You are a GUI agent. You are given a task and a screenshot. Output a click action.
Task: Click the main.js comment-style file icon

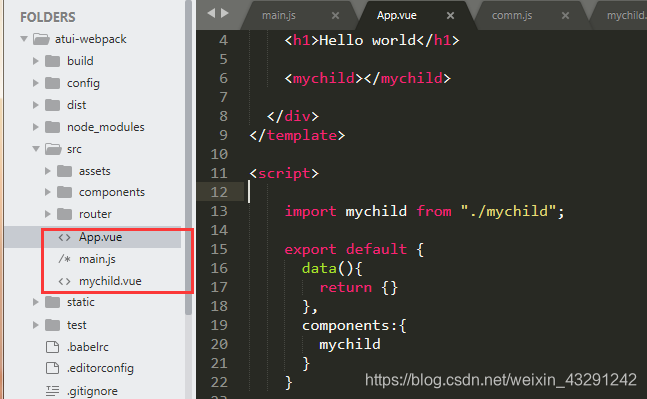(x=64, y=259)
